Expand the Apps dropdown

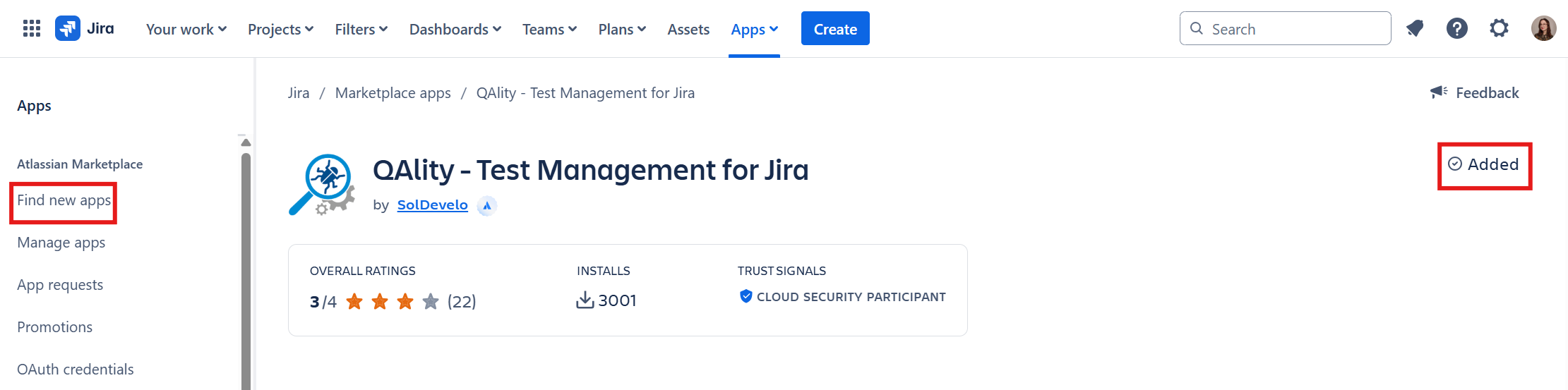tap(755, 30)
